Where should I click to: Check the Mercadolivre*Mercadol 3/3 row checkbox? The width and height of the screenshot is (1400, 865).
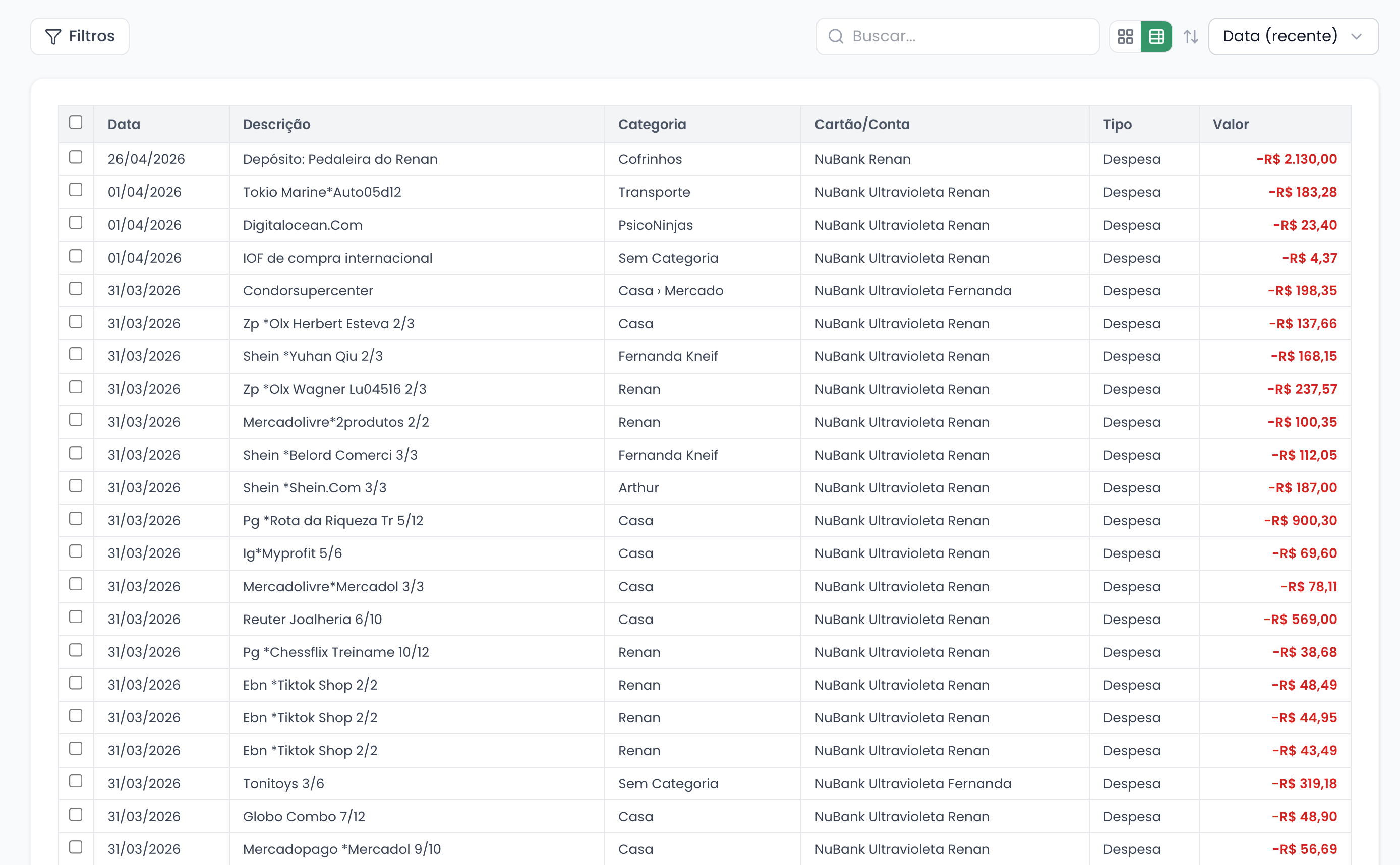[76, 584]
